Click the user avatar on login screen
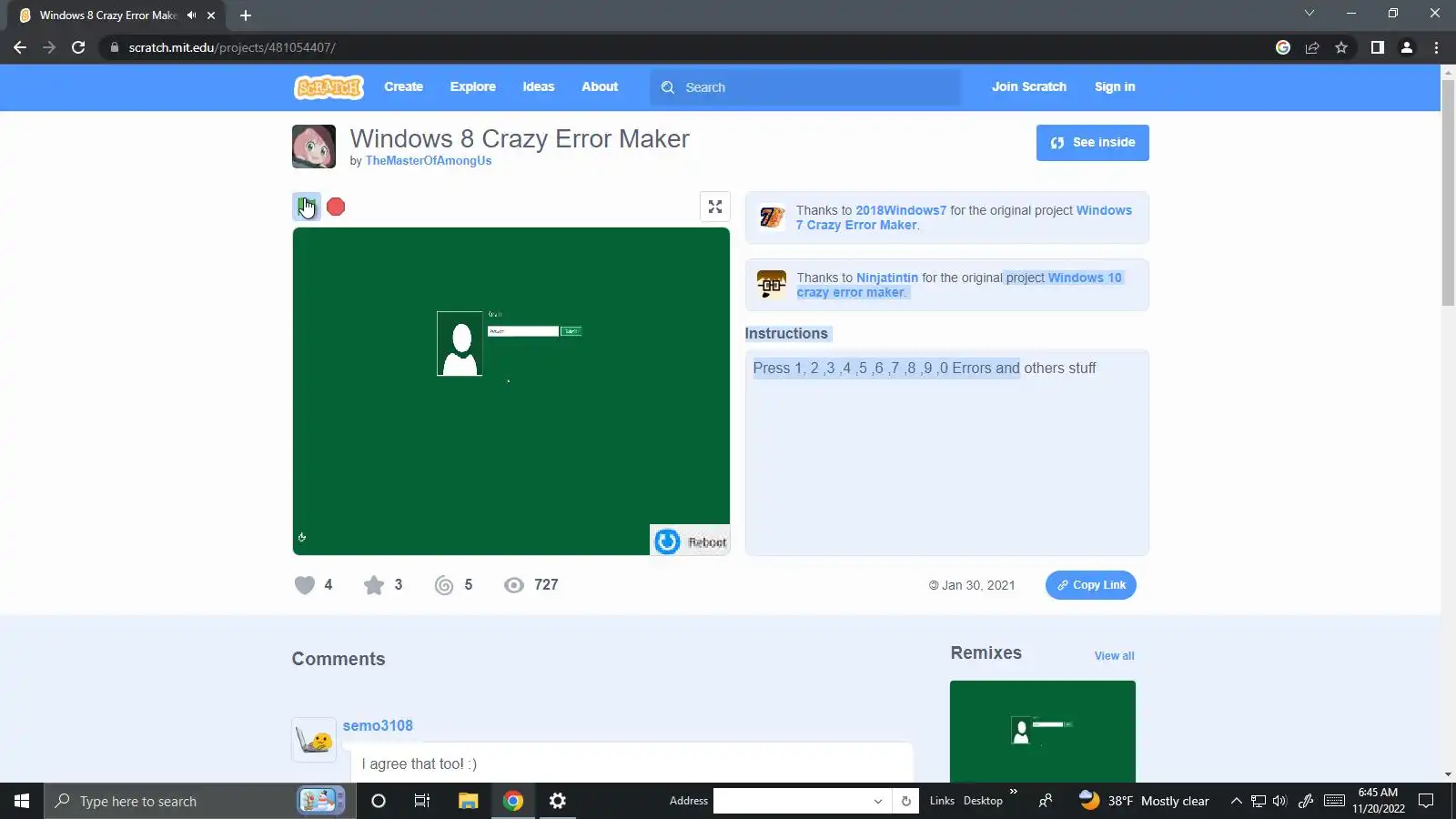1456x819 pixels. (x=460, y=344)
